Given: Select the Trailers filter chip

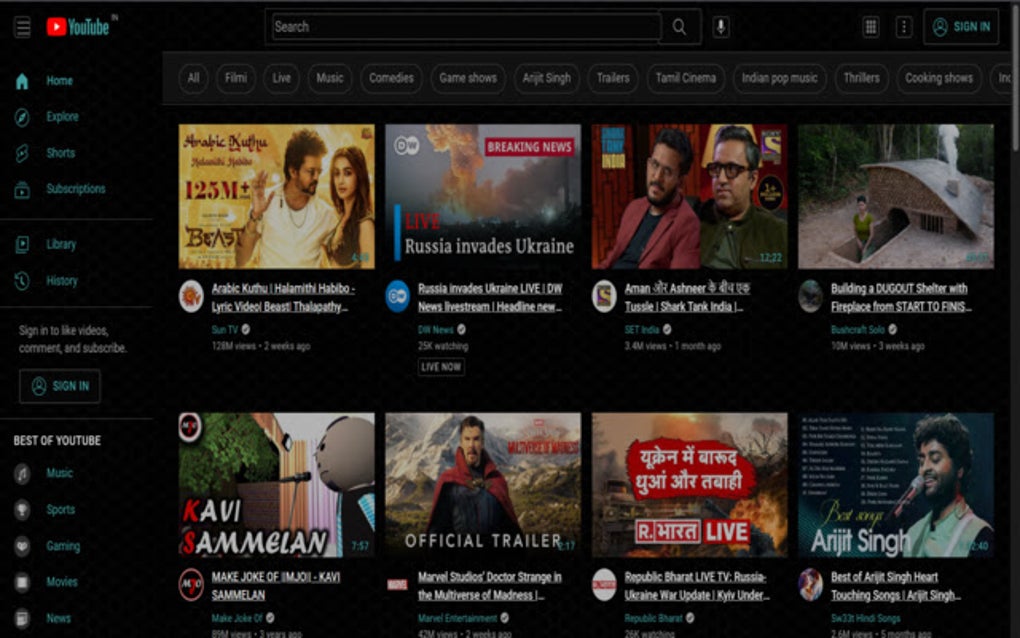Looking at the screenshot, I should [613, 78].
